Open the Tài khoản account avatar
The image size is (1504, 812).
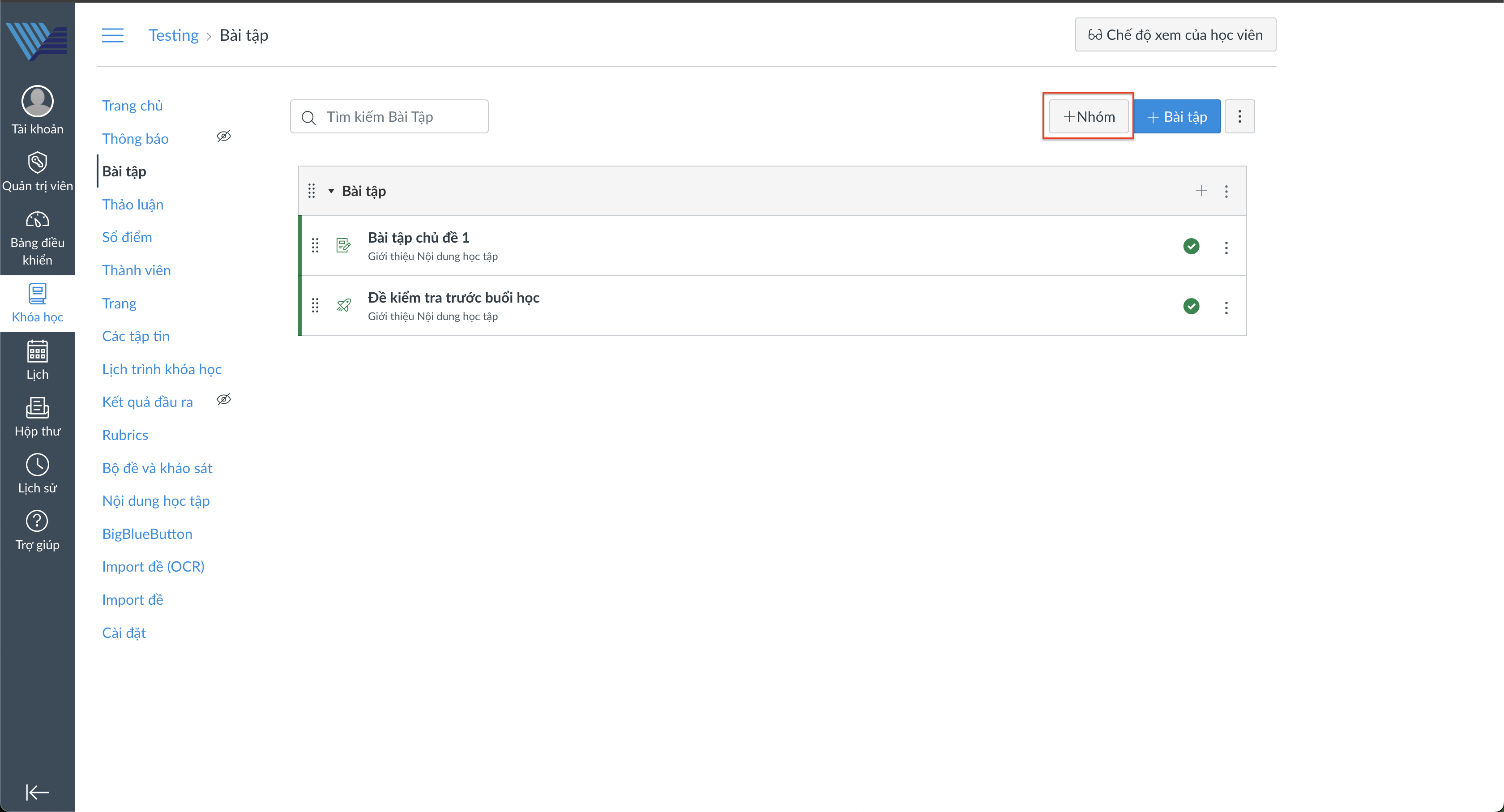click(37, 102)
